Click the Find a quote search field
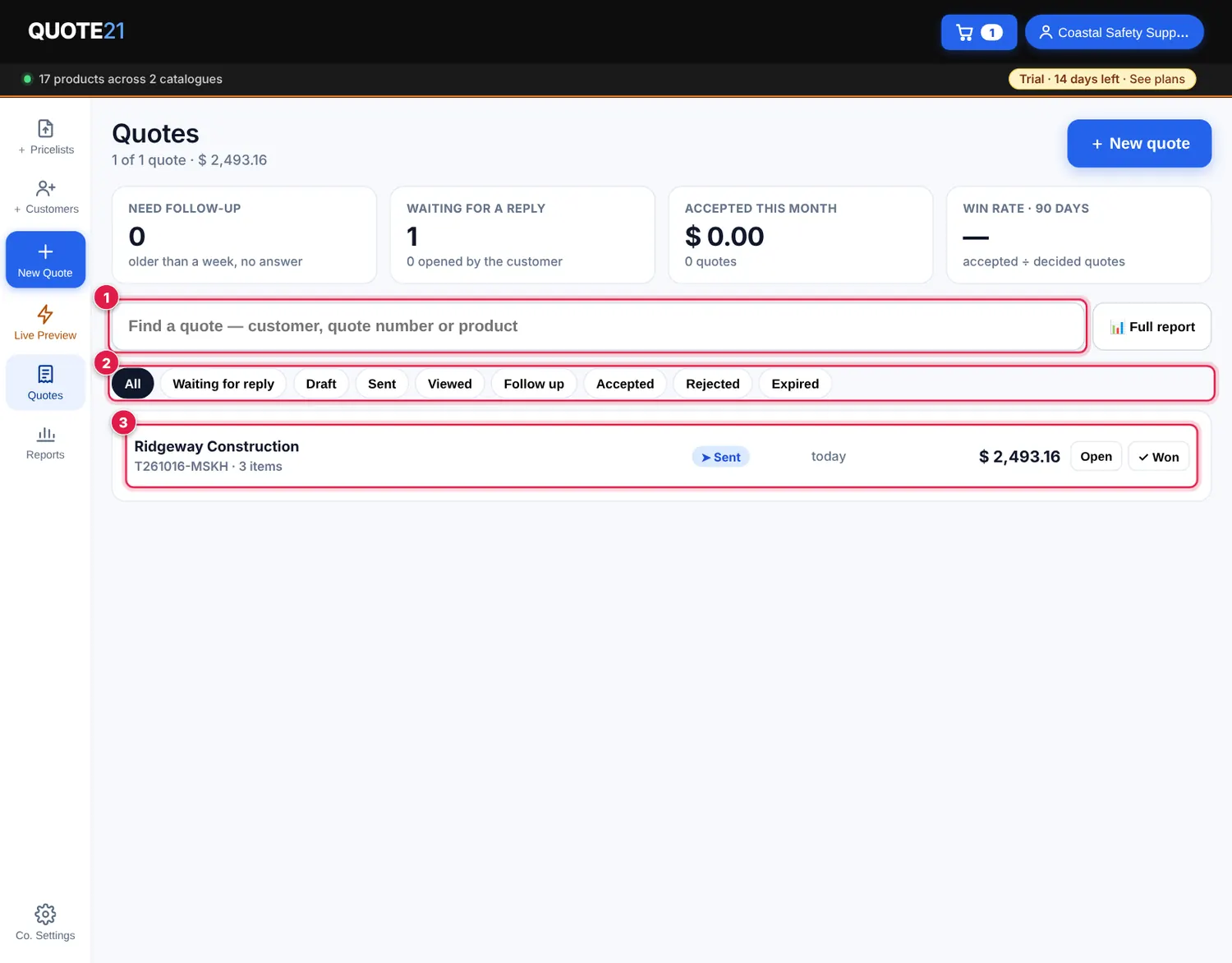Image resolution: width=1232 pixels, height=963 pixels. (598, 326)
